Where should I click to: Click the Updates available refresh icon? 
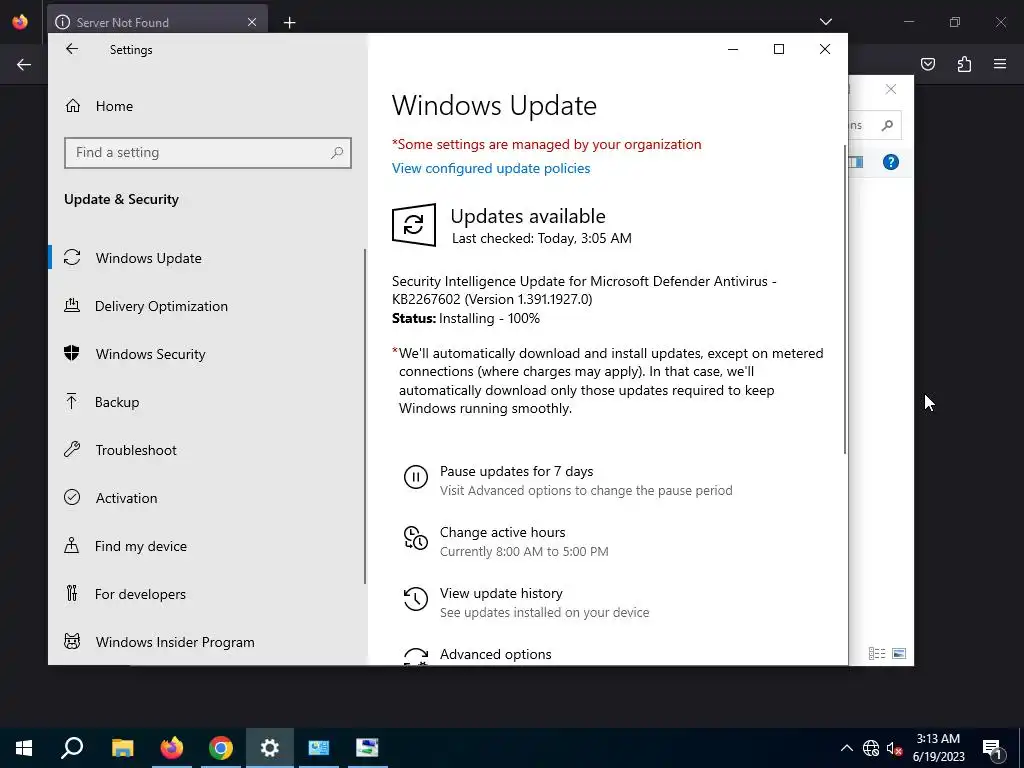(x=414, y=225)
